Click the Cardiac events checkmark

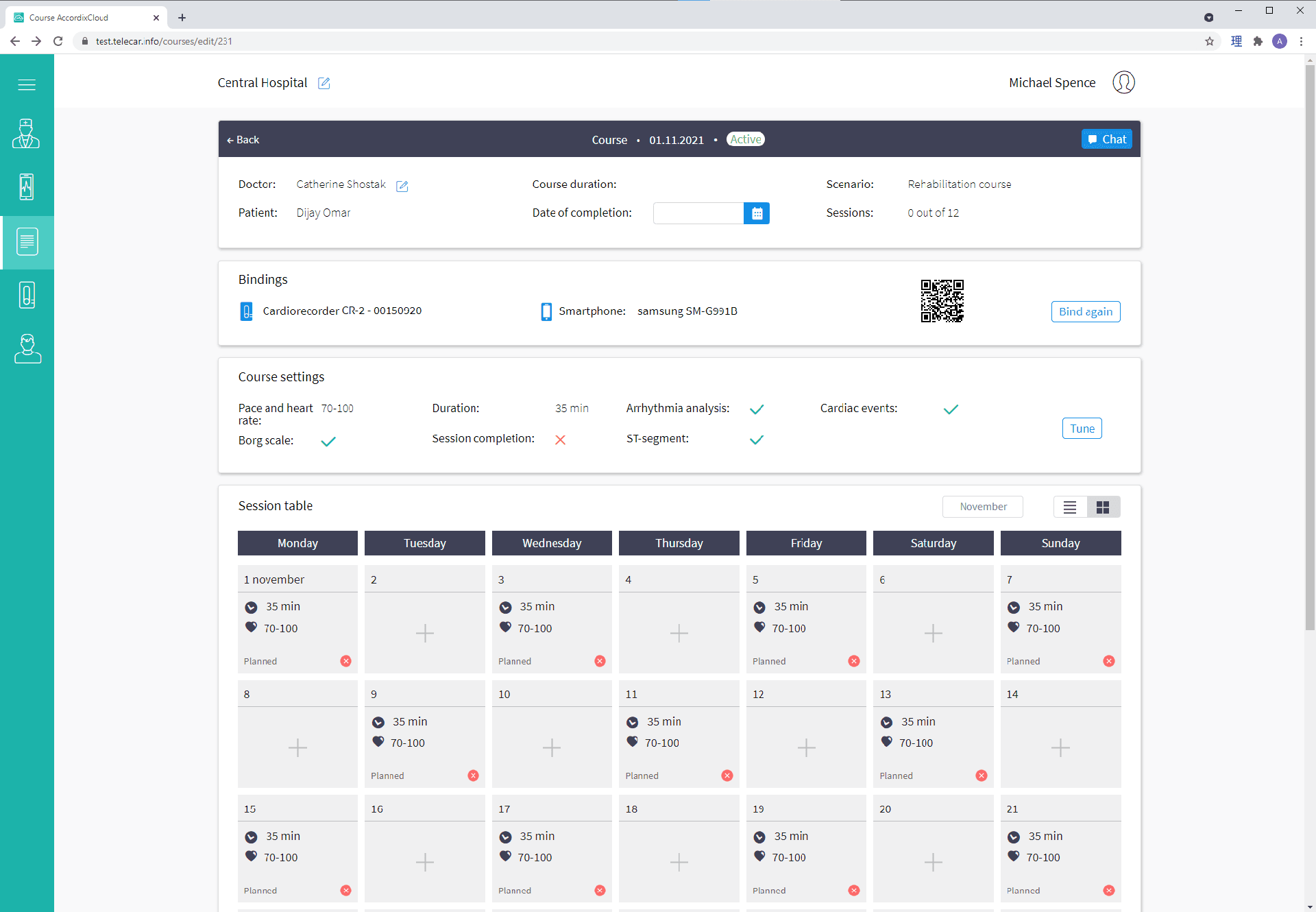pos(951,409)
